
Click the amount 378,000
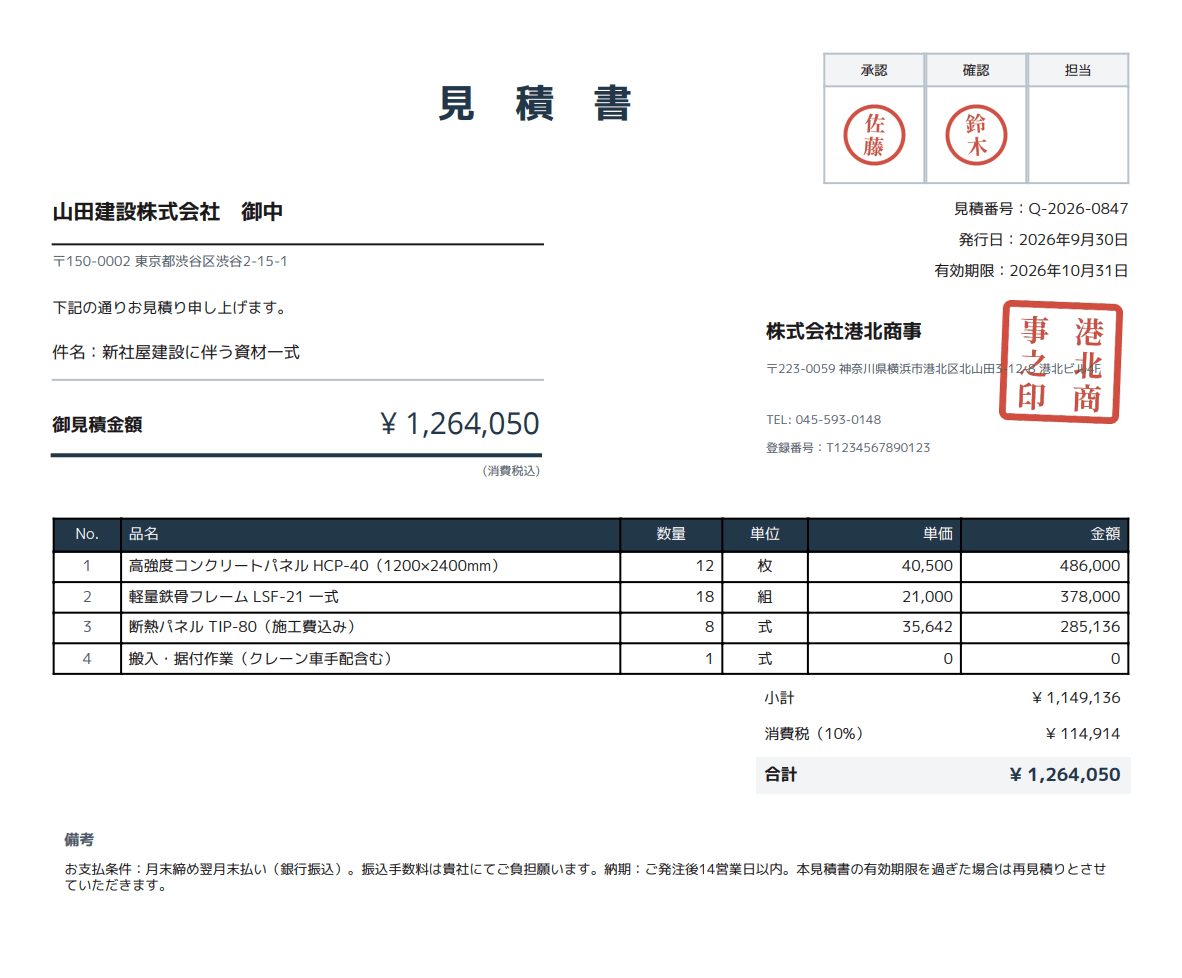tap(1090, 596)
